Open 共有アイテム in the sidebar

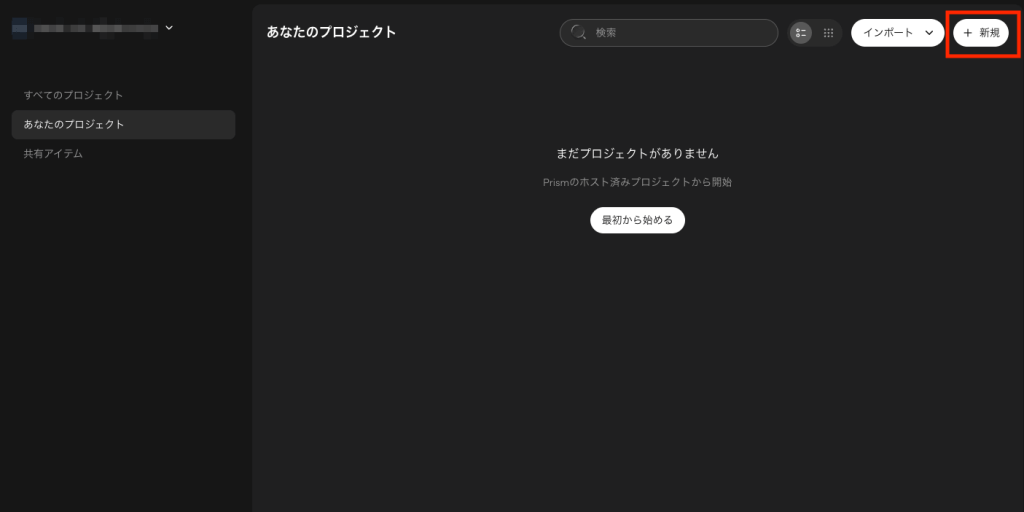click(x=53, y=154)
